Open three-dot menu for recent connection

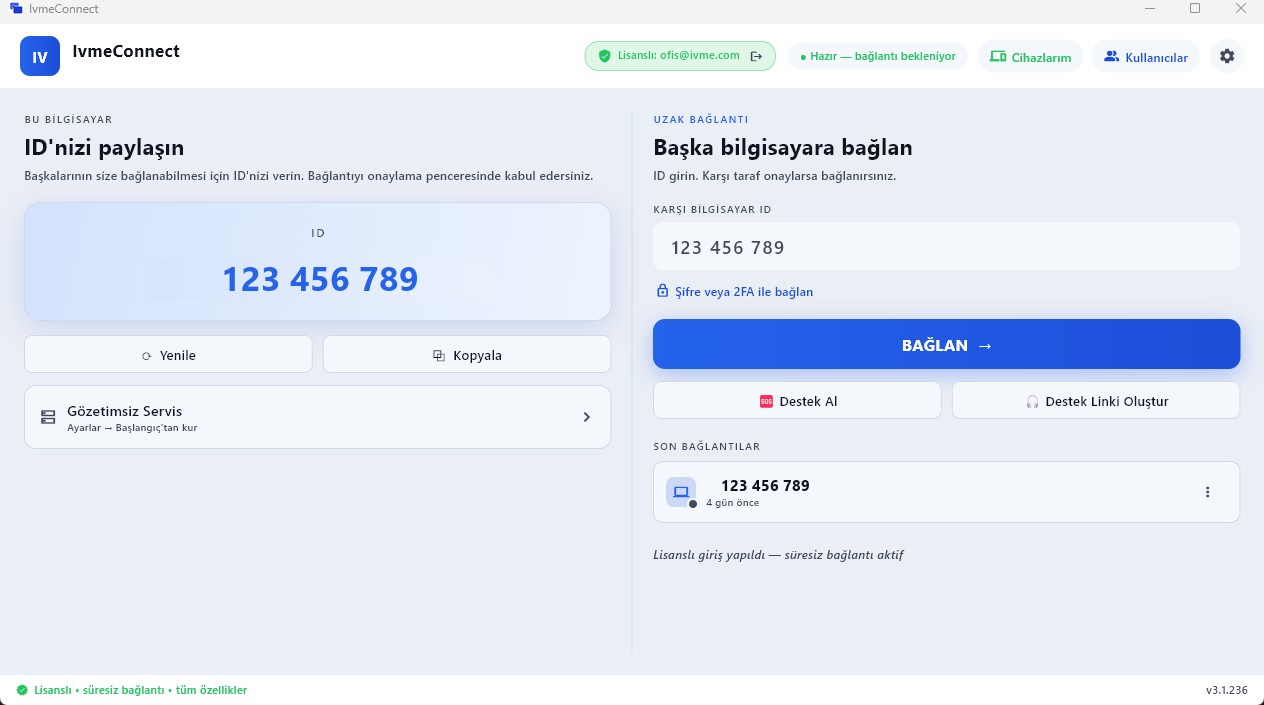click(1207, 492)
